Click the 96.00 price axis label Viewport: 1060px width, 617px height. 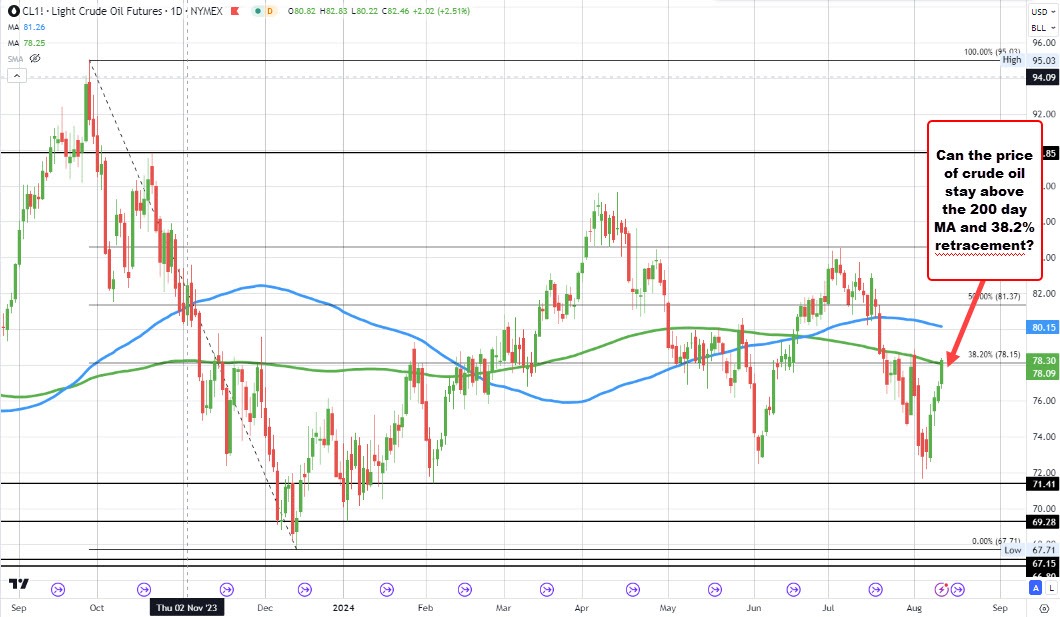tap(1044, 43)
